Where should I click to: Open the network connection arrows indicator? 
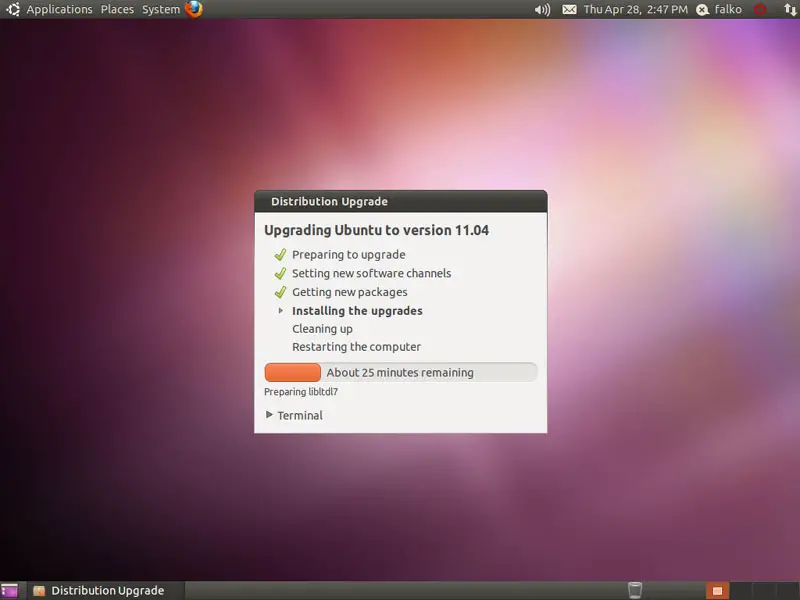tap(790, 10)
